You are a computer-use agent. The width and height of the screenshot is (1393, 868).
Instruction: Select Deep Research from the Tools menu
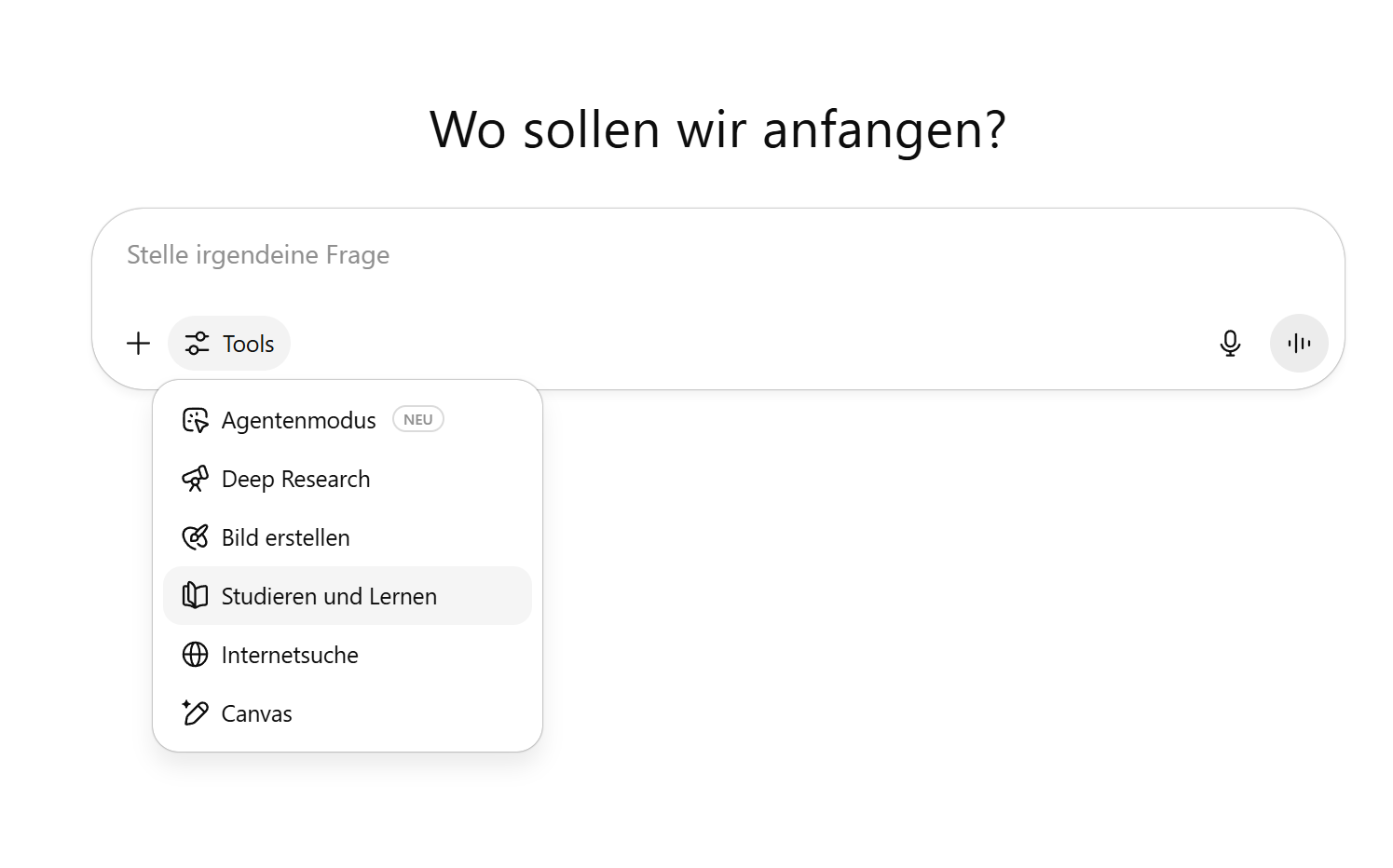point(347,479)
